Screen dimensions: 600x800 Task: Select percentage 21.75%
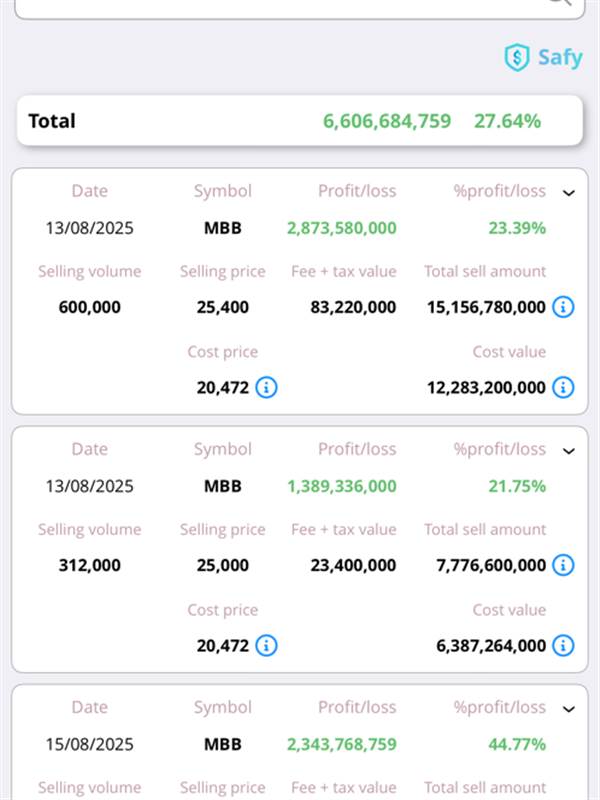tap(517, 486)
